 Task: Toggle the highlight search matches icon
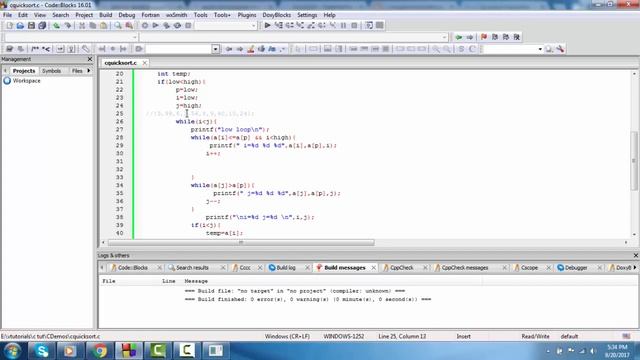pos(251,49)
